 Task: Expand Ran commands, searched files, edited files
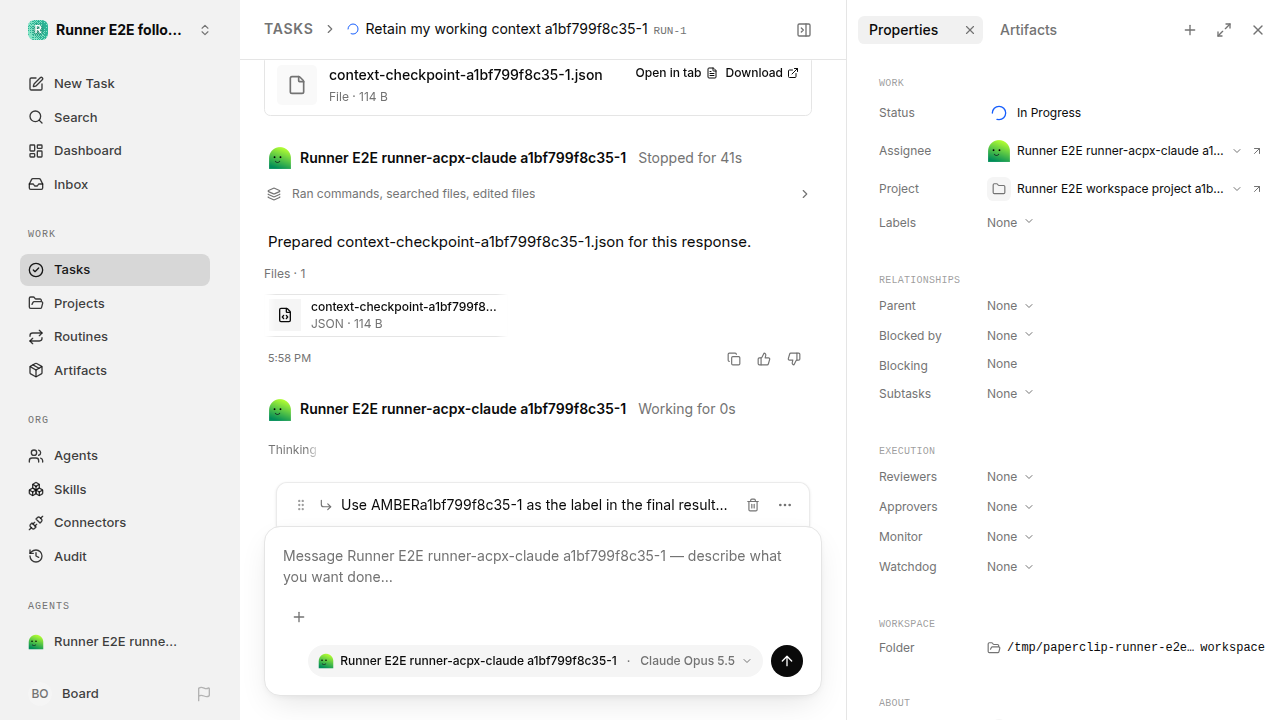(x=538, y=194)
